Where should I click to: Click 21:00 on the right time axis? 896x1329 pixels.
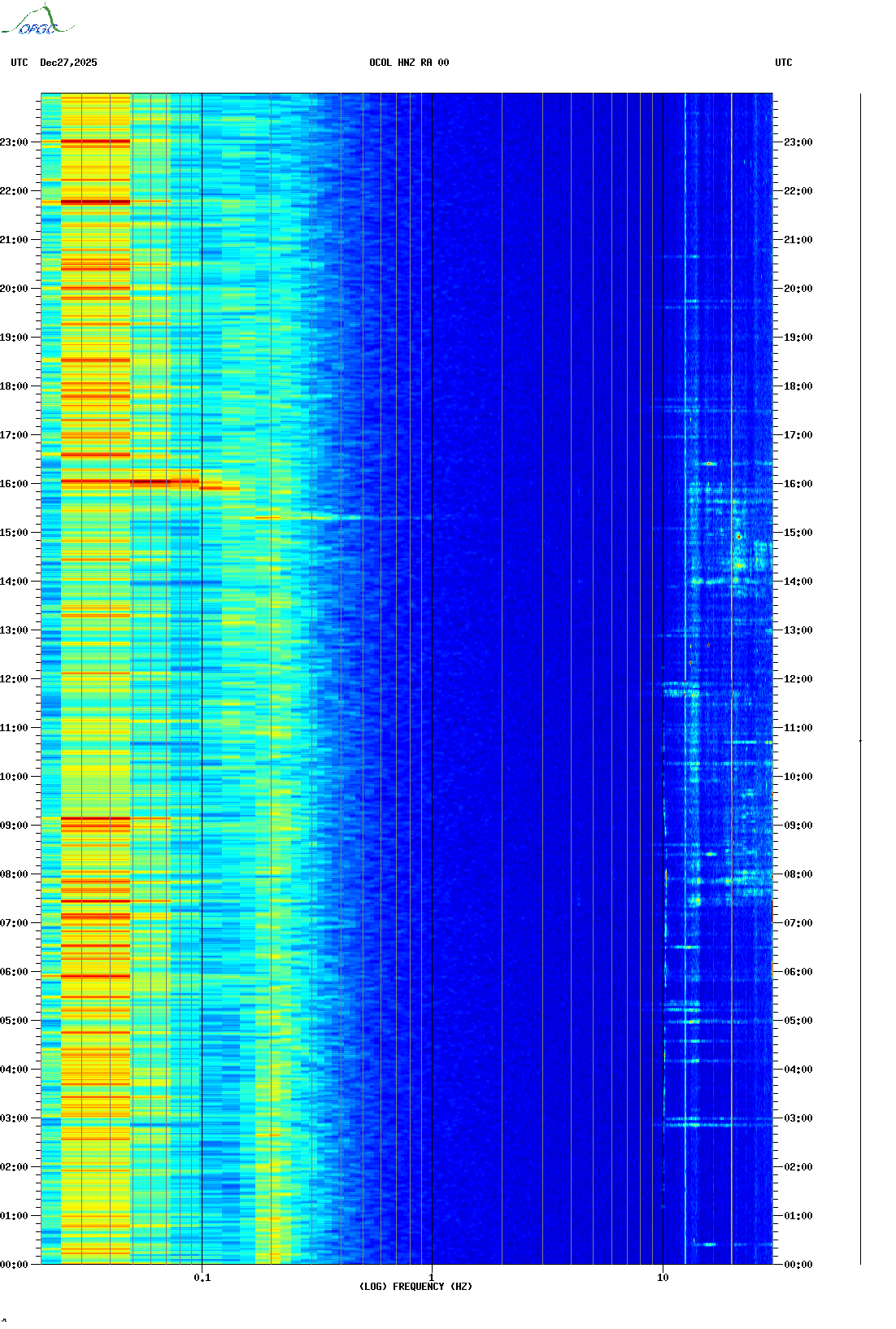click(x=798, y=240)
